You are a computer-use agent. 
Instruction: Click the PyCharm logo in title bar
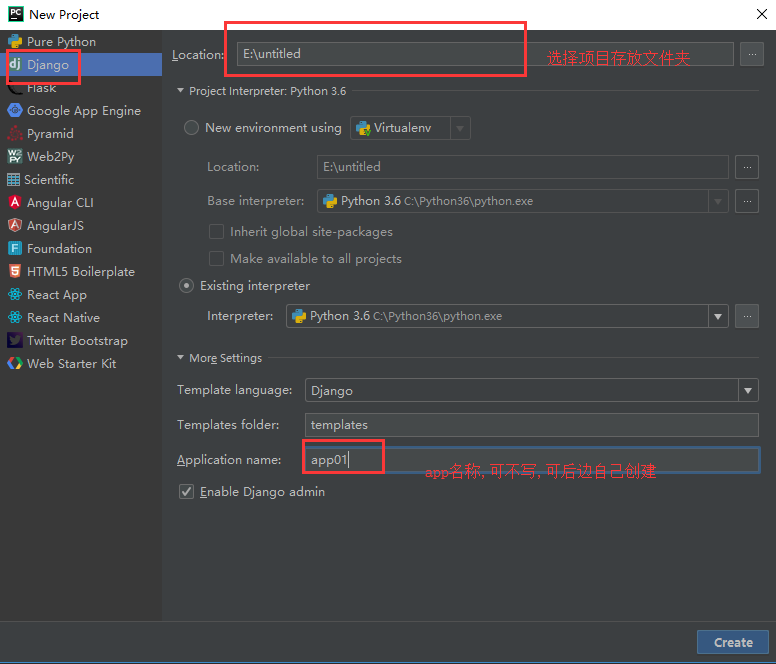tap(16, 14)
